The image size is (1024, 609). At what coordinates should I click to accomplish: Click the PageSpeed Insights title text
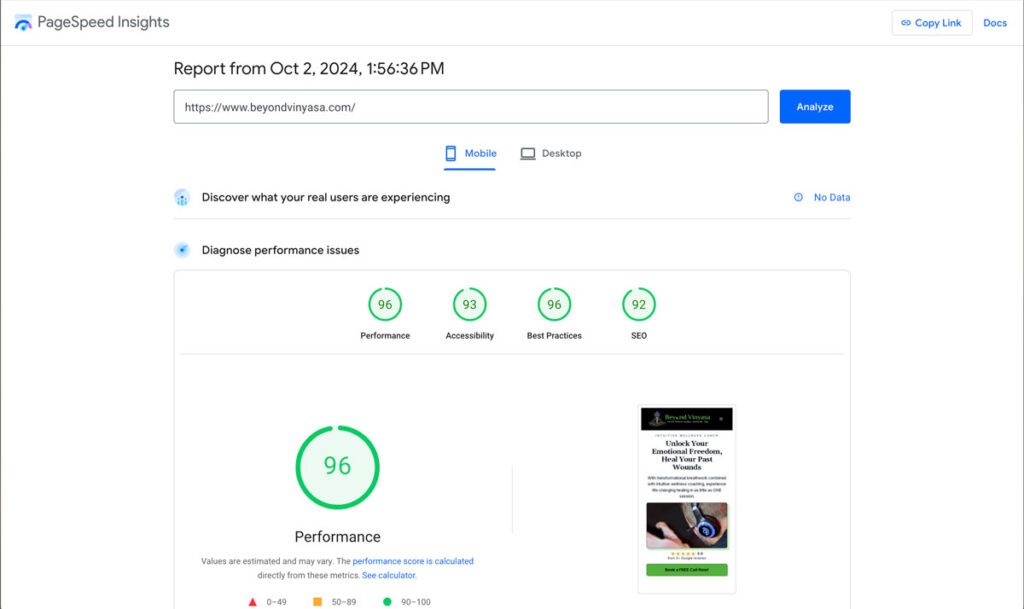(103, 22)
